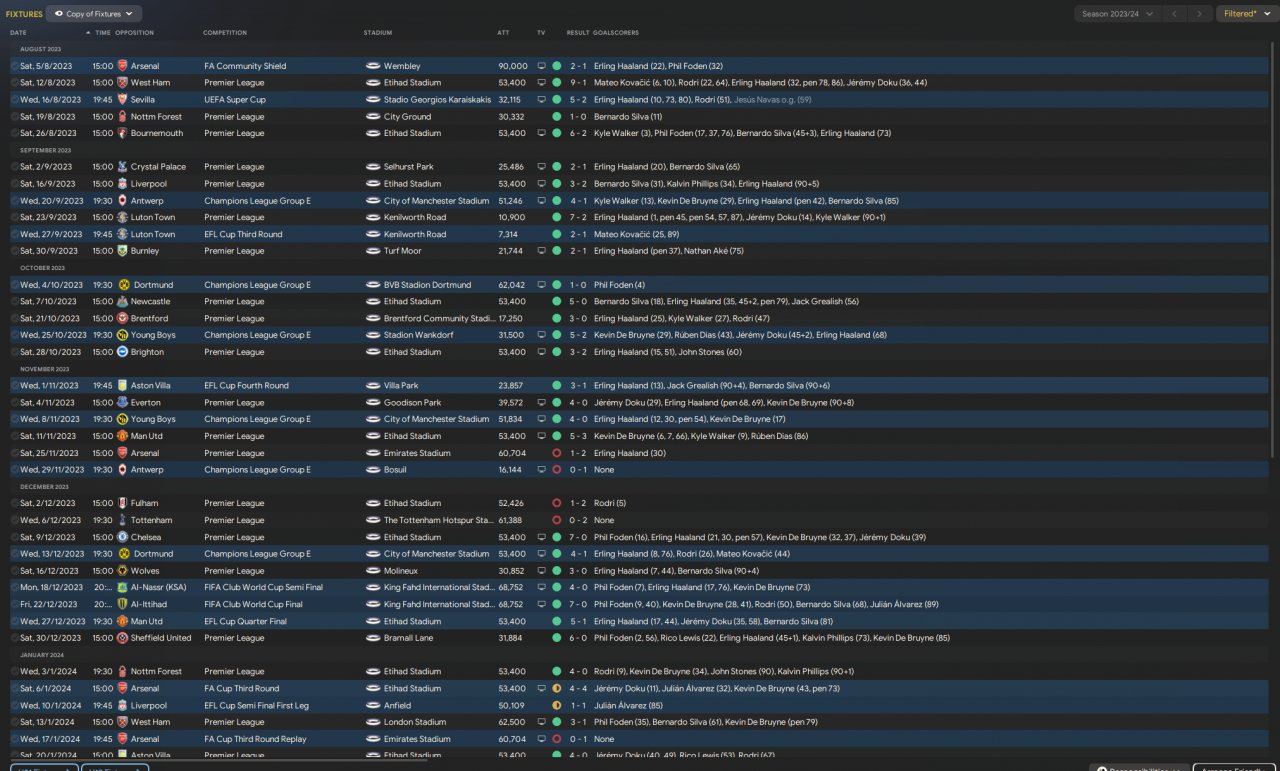Sort by the Competition column header

tap(225, 33)
